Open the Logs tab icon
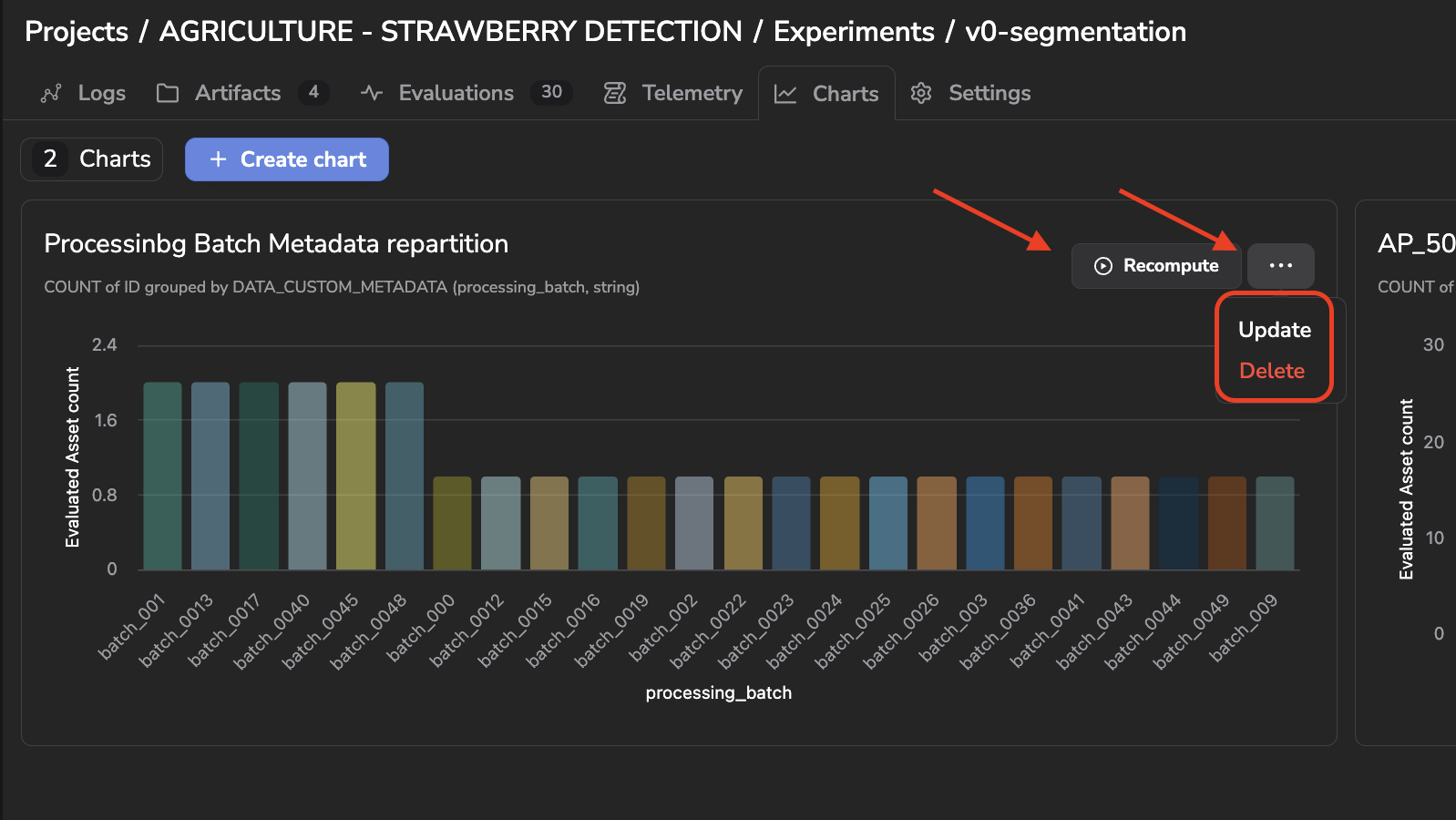The image size is (1456, 820). tap(51, 93)
